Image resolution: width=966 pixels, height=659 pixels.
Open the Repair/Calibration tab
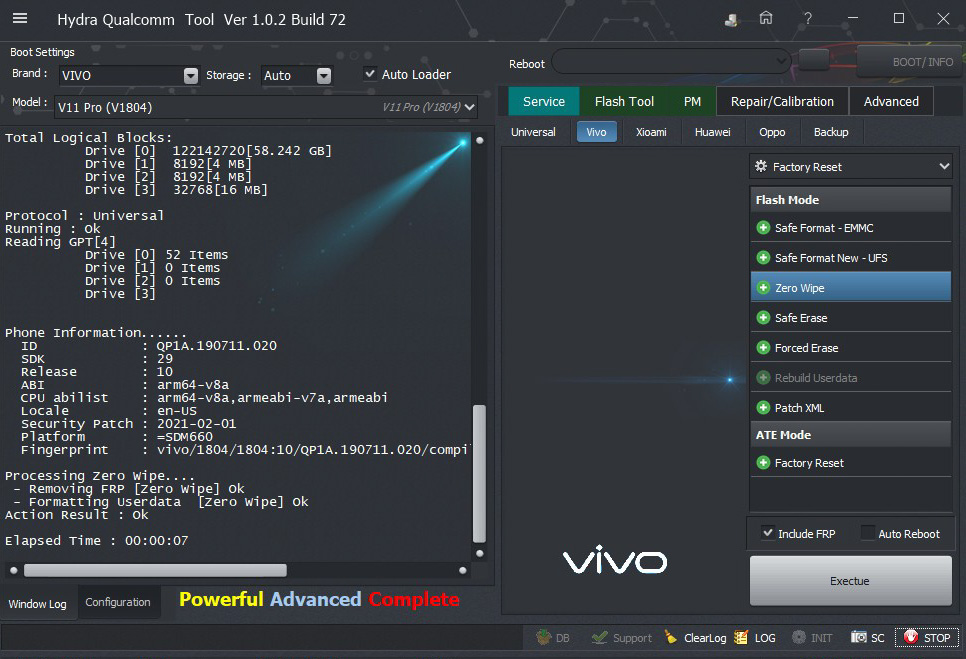782,101
